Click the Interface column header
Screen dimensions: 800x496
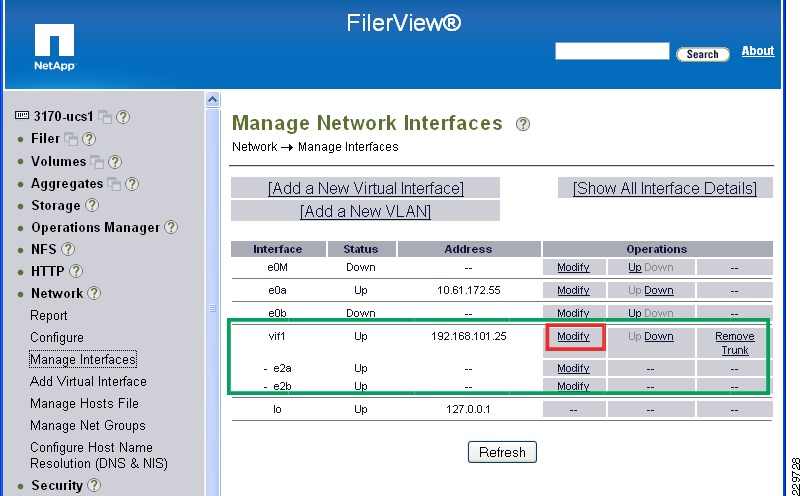point(278,249)
